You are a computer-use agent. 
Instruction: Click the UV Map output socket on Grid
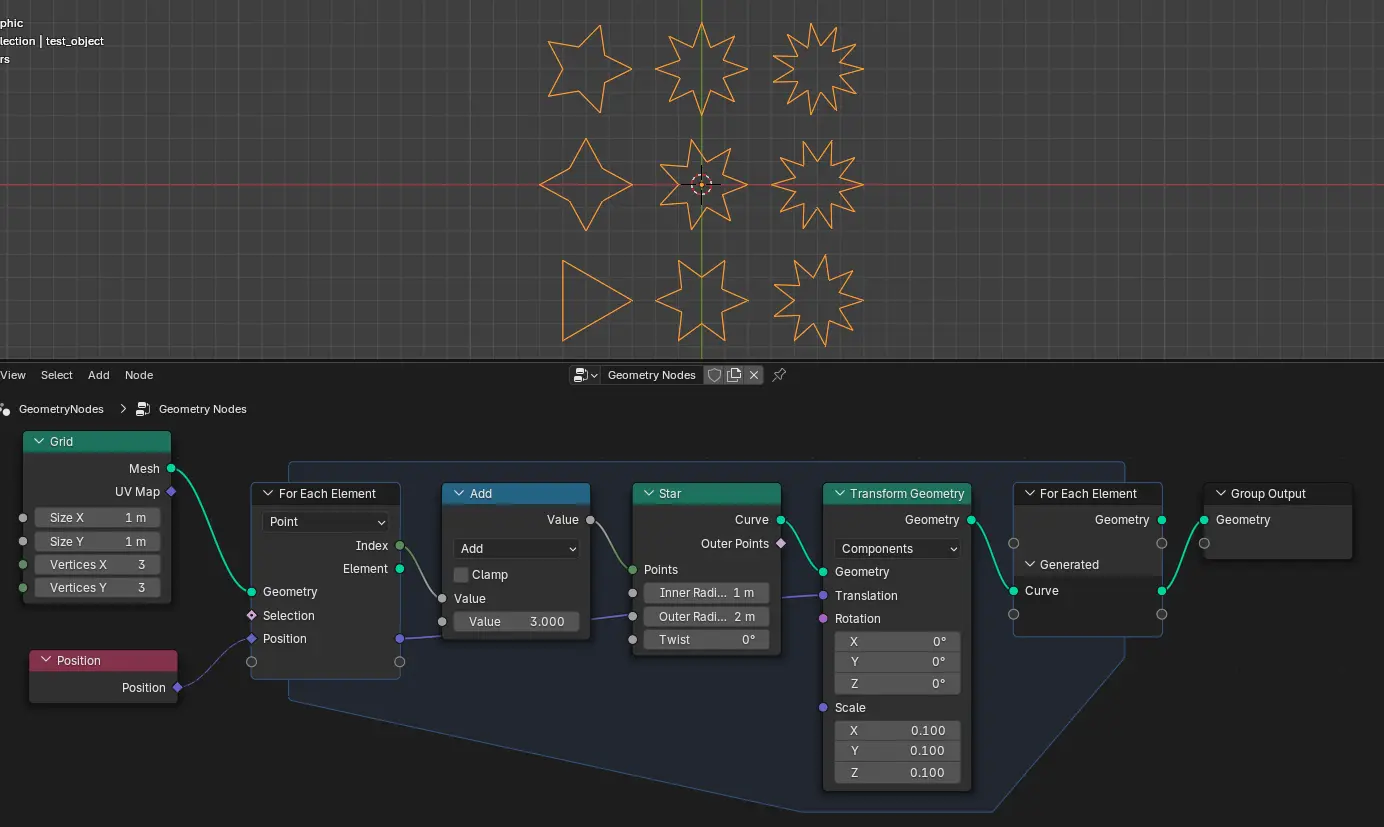point(171,491)
